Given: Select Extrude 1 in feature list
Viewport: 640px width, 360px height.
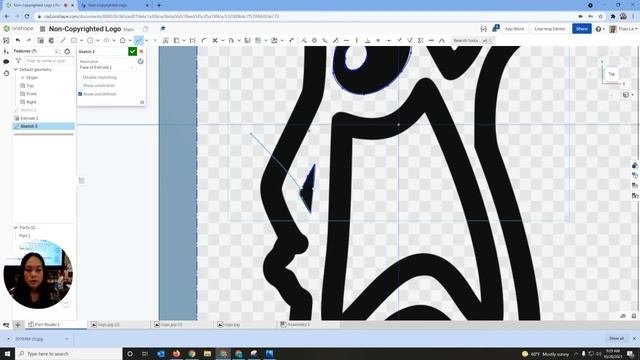Looking at the screenshot, I should (29, 118).
